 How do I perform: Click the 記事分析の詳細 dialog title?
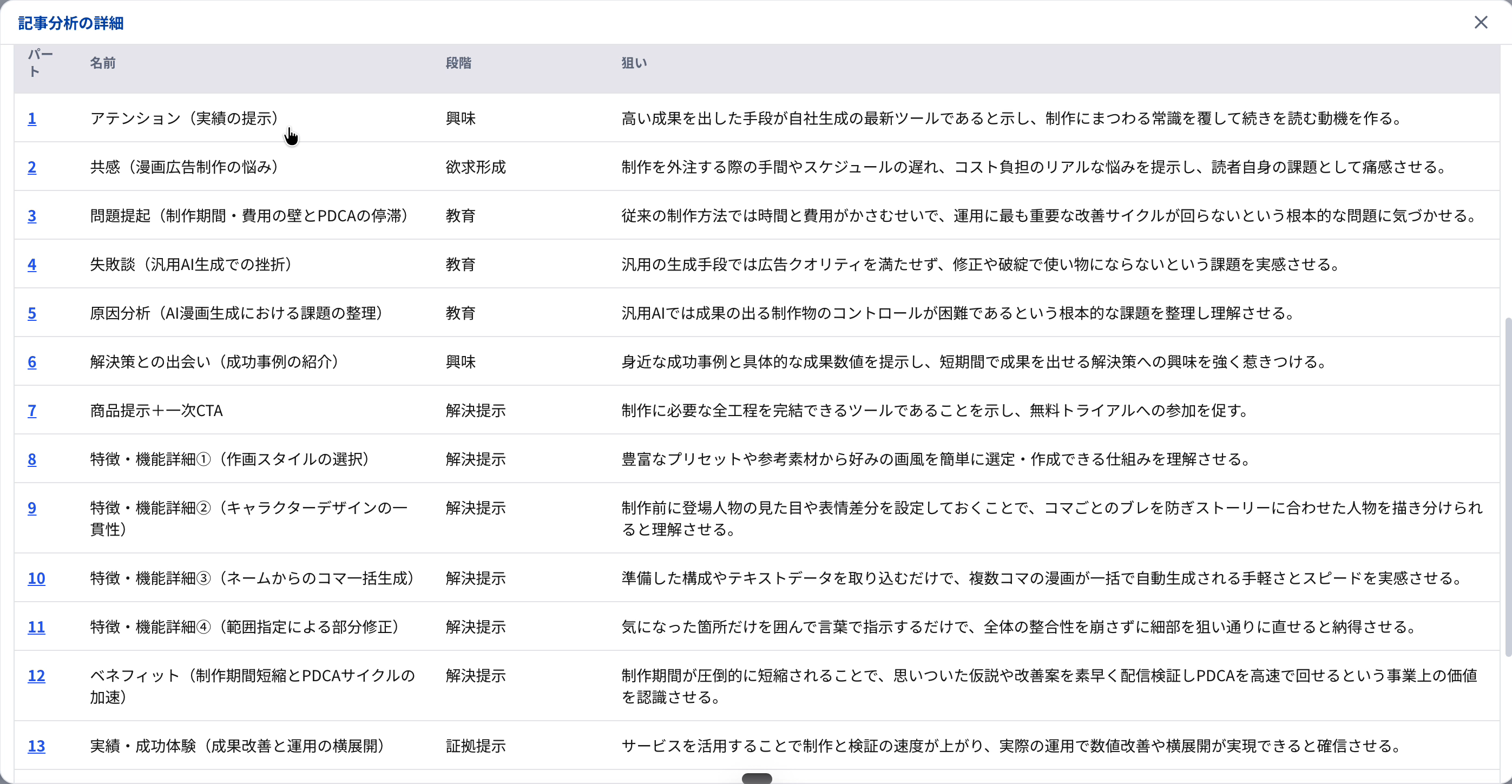70,23
